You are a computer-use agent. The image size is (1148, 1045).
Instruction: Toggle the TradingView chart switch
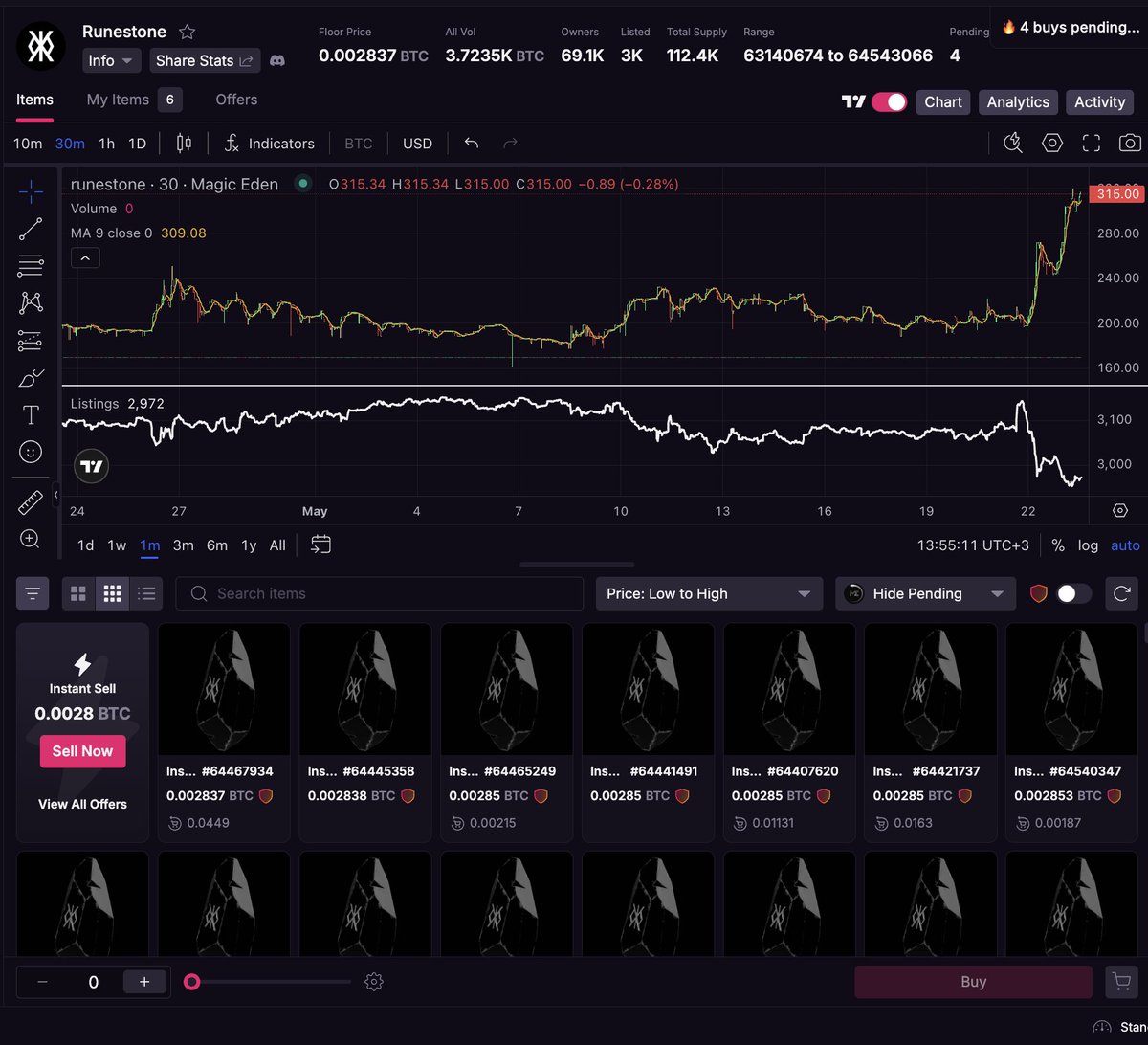point(889,101)
